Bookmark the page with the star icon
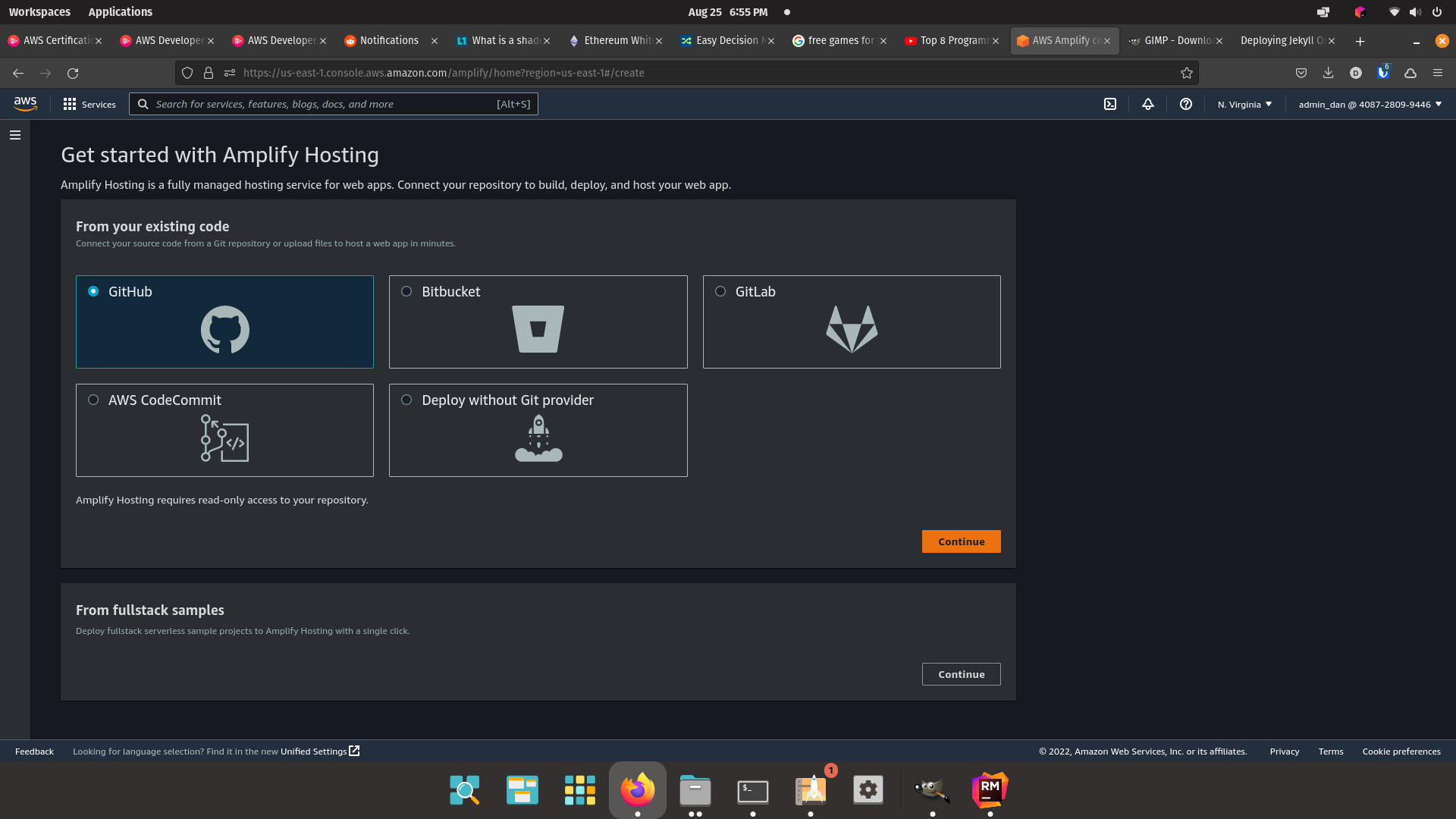Screen dimensions: 1456x819 (x=1185, y=73)
